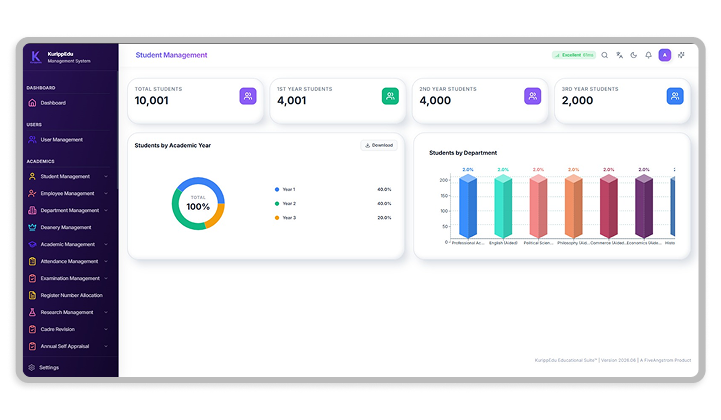Click the 3rd Year Students blue icon
This screenshot has height=420, width=721.
click(x=675, y=96)
